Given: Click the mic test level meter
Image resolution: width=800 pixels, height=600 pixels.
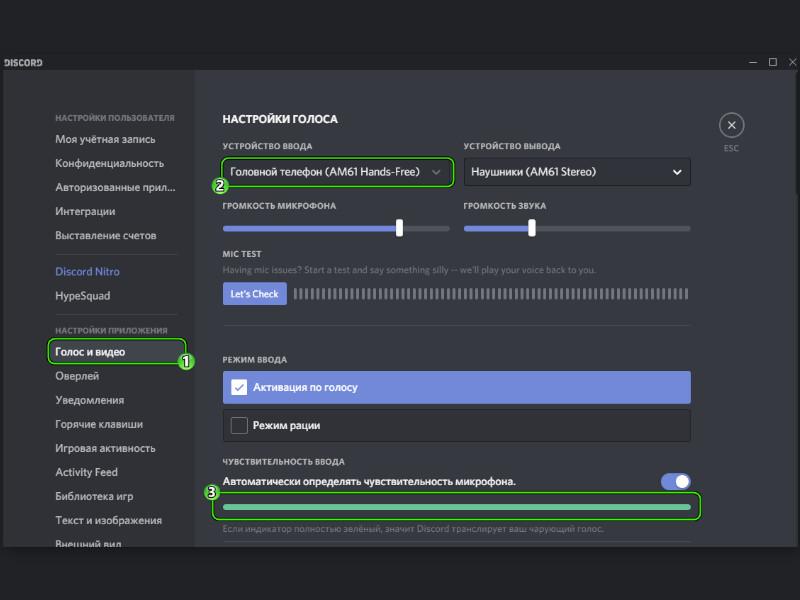Looking at the screenshot, I should point(491,294).
